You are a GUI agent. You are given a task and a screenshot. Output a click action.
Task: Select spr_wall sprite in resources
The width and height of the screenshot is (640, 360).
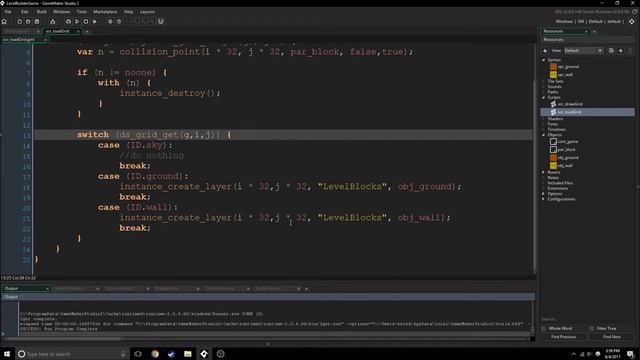click(565, 75)
